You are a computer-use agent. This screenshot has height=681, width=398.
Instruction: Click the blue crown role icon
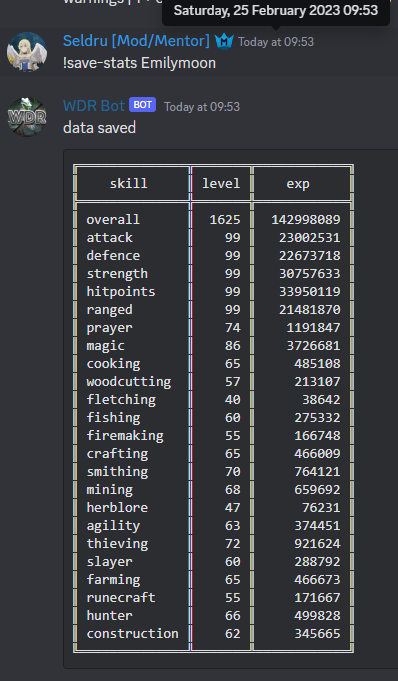224,41
